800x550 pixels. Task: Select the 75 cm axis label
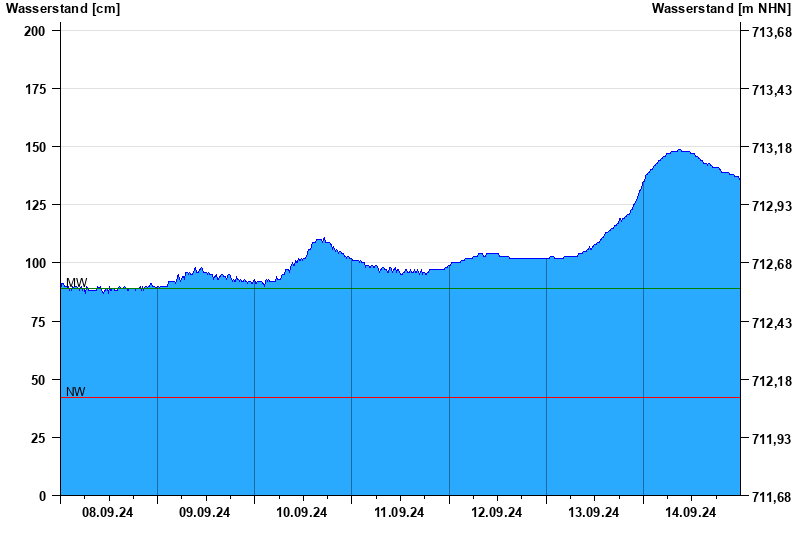(x=38, y=322)
